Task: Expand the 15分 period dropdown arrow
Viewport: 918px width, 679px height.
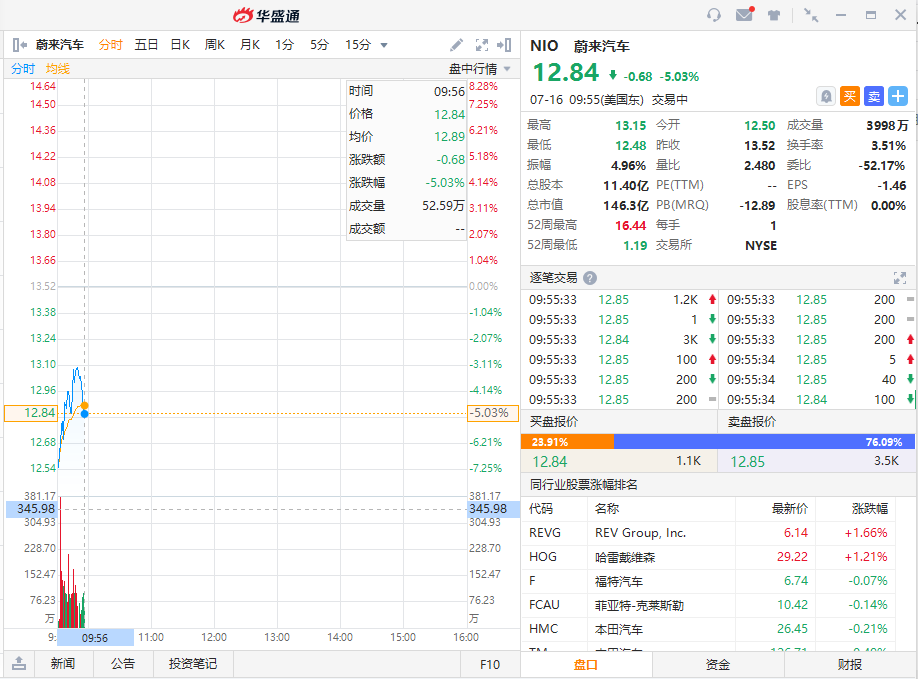Action: (384, 45)
